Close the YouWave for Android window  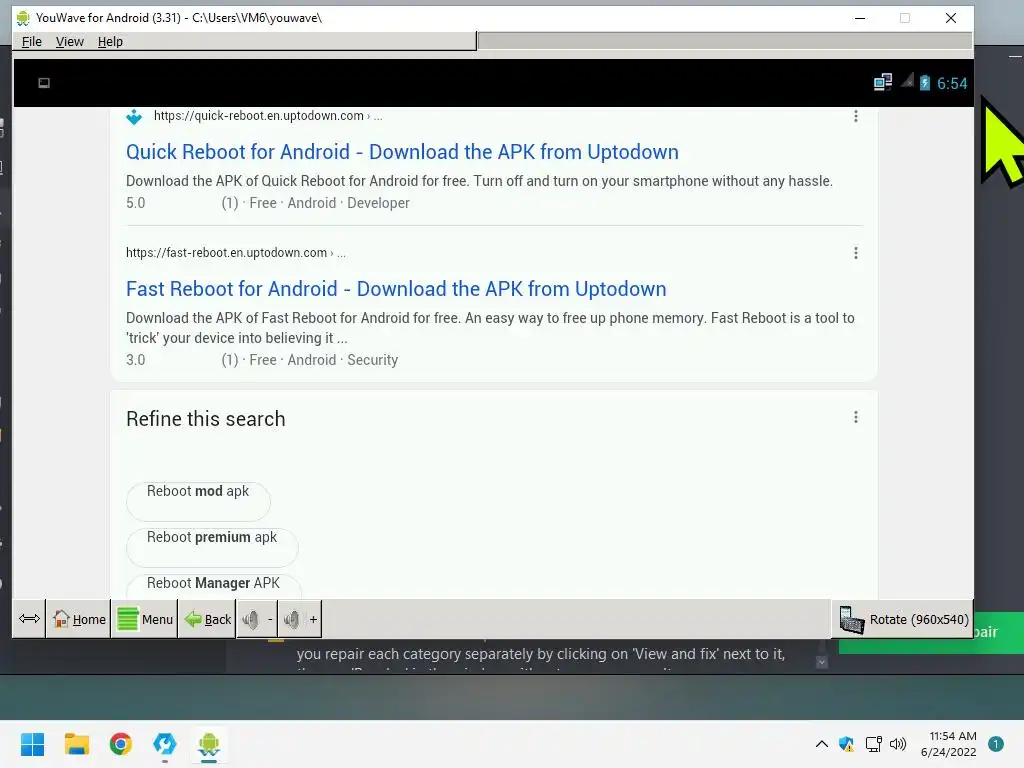tap(951, 18)
